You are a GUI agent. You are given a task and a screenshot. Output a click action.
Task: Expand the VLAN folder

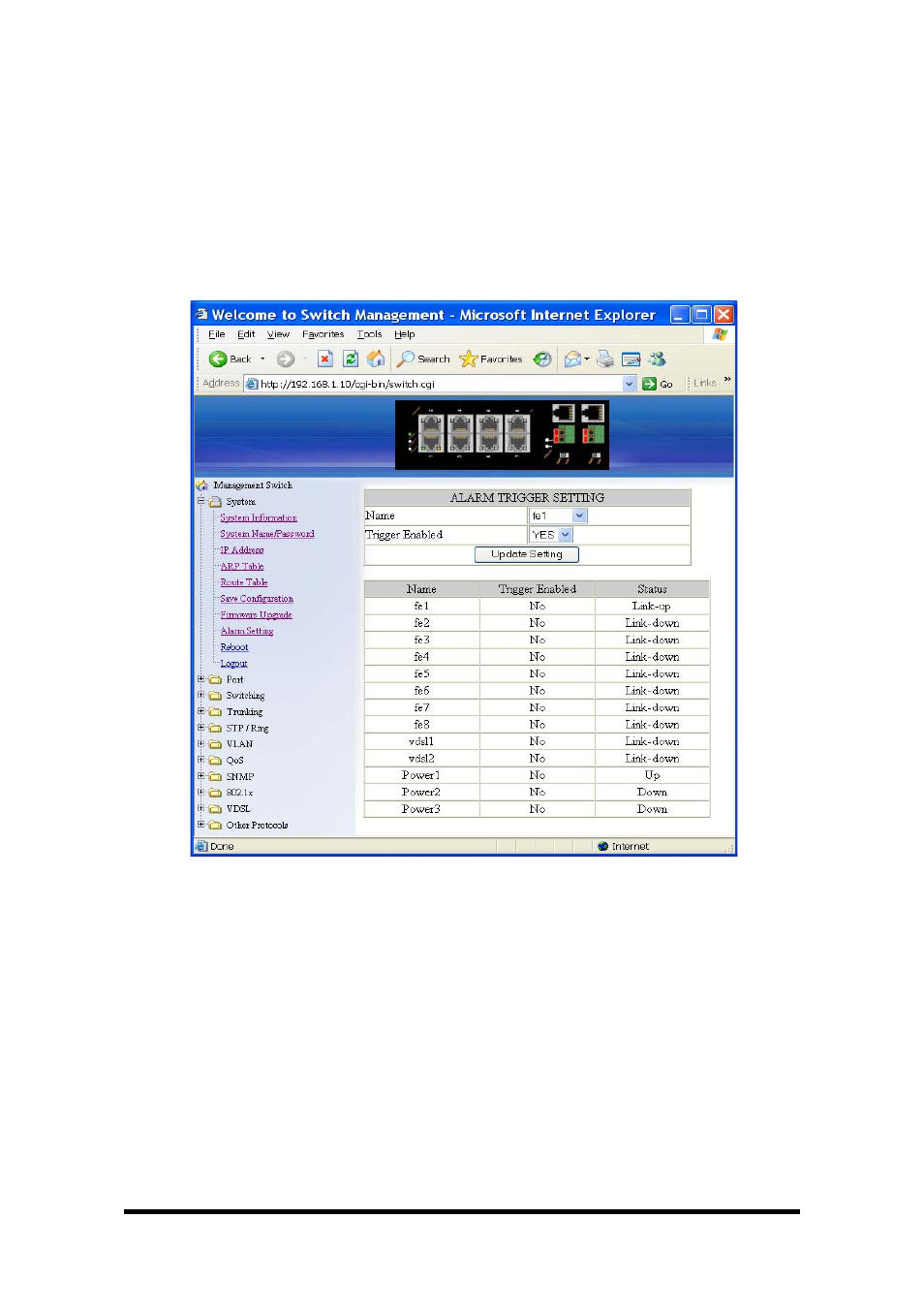pos(201,743)
